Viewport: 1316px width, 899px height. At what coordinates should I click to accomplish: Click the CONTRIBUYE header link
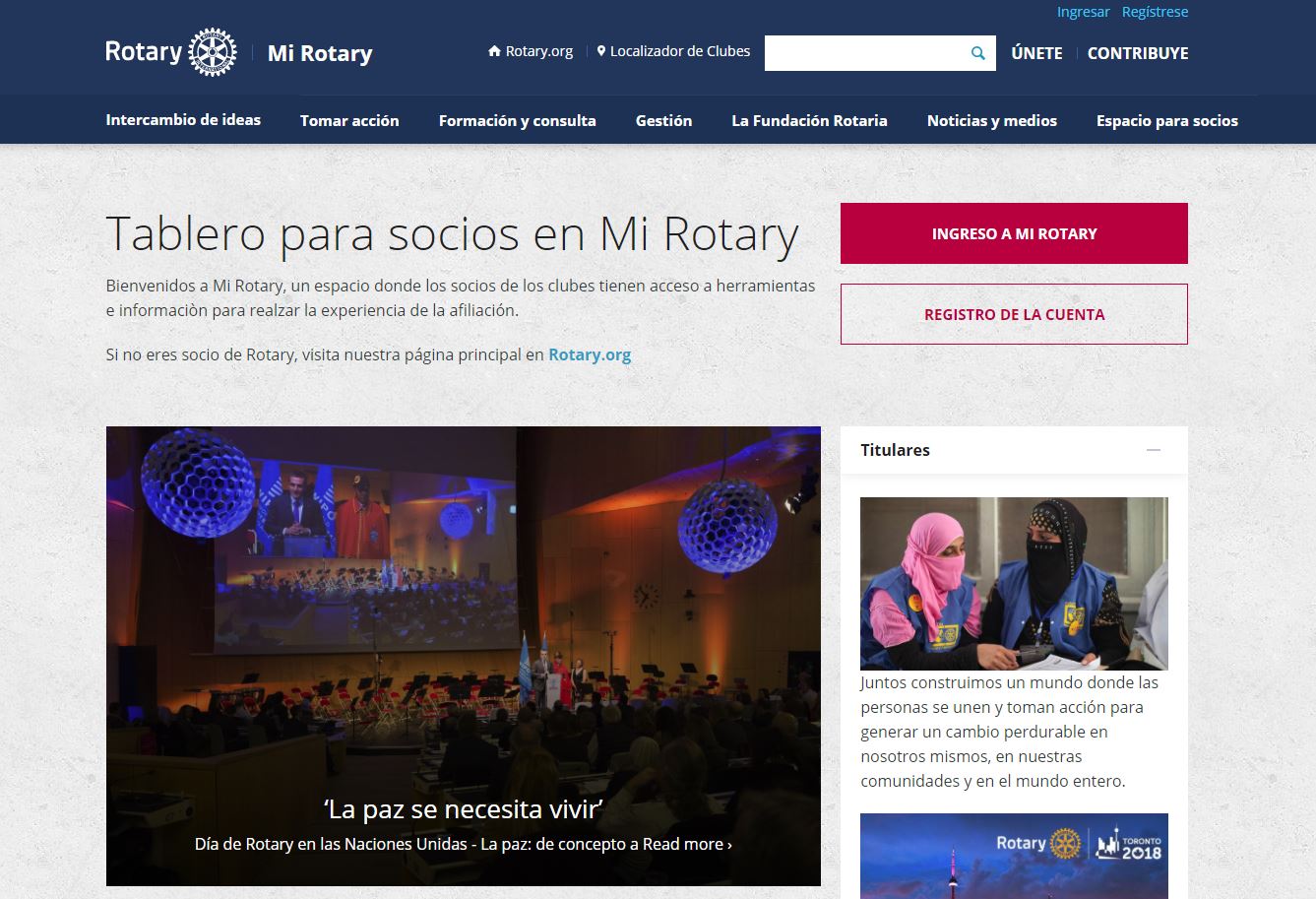1138,53
